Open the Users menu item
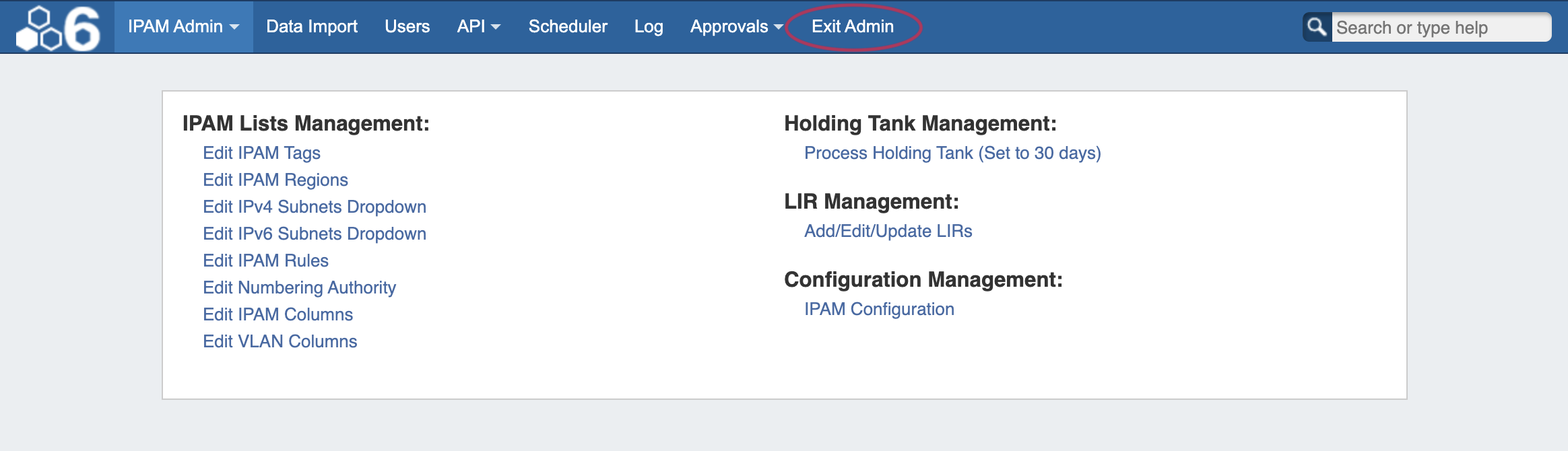The height and width of the screenshot is (451, 1568). point(407,27)
